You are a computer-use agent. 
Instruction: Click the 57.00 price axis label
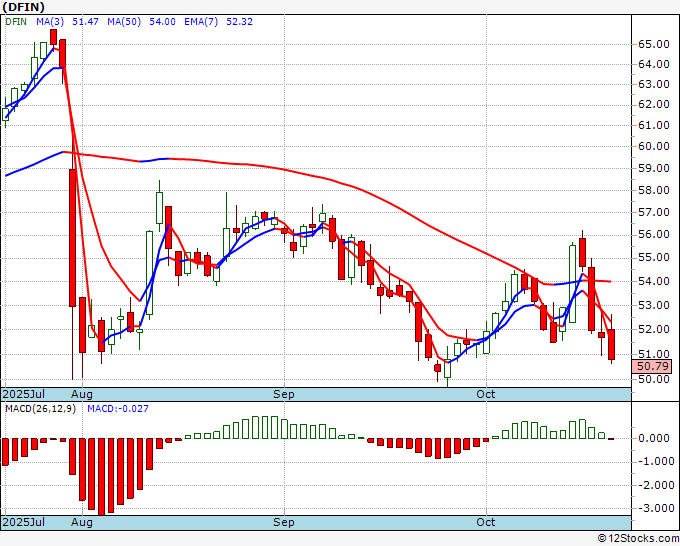coord(654,212)
